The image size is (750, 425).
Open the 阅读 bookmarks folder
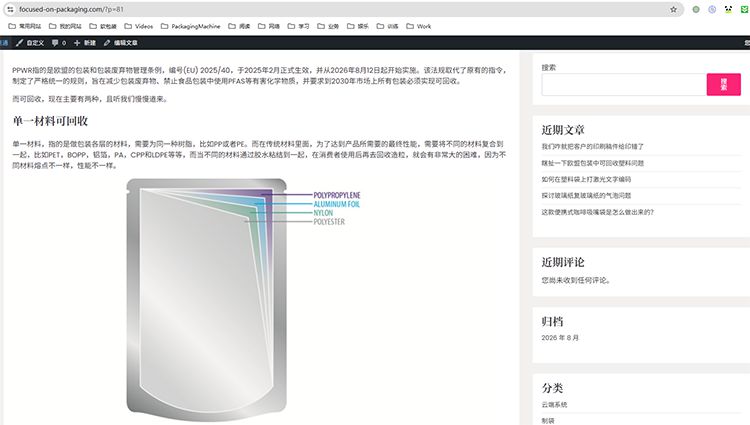point(239,26)
